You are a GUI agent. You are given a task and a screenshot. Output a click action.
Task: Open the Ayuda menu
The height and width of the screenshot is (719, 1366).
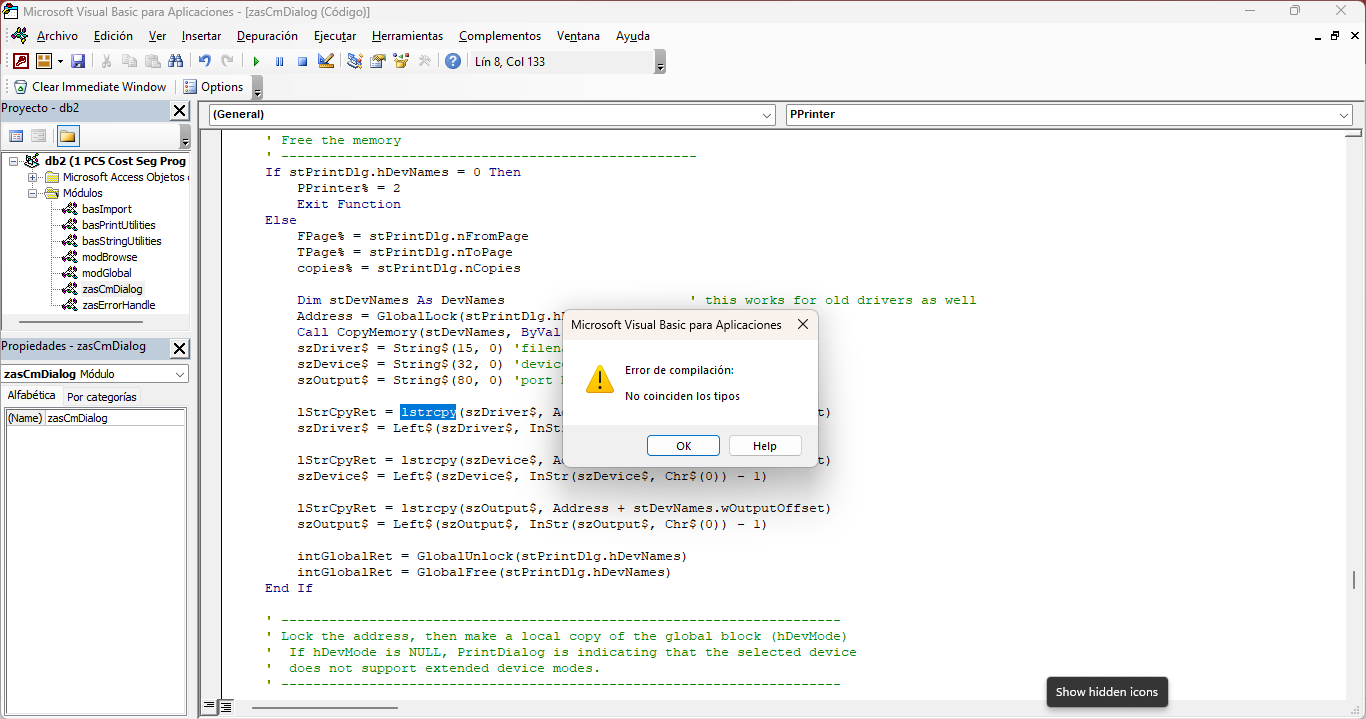[x=633, y=36]
